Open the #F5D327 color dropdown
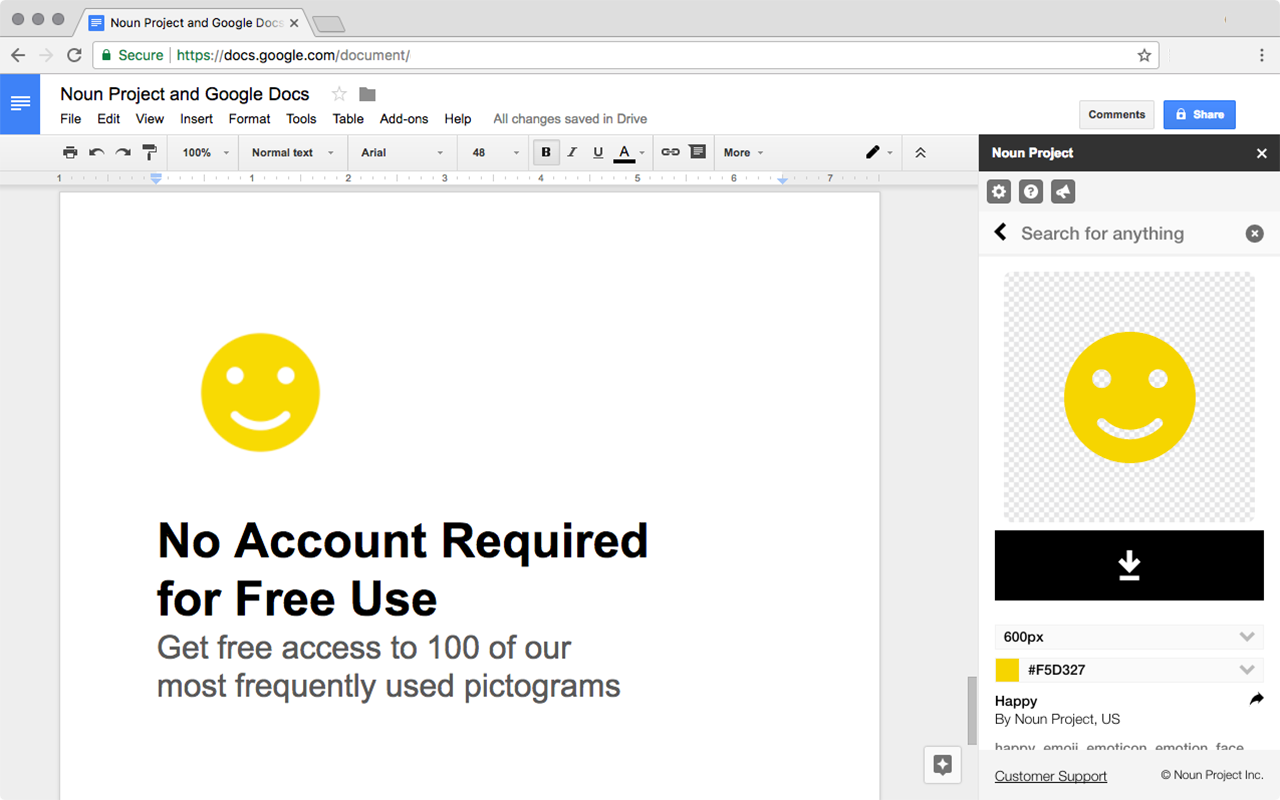 click(x=1129, y=670)
